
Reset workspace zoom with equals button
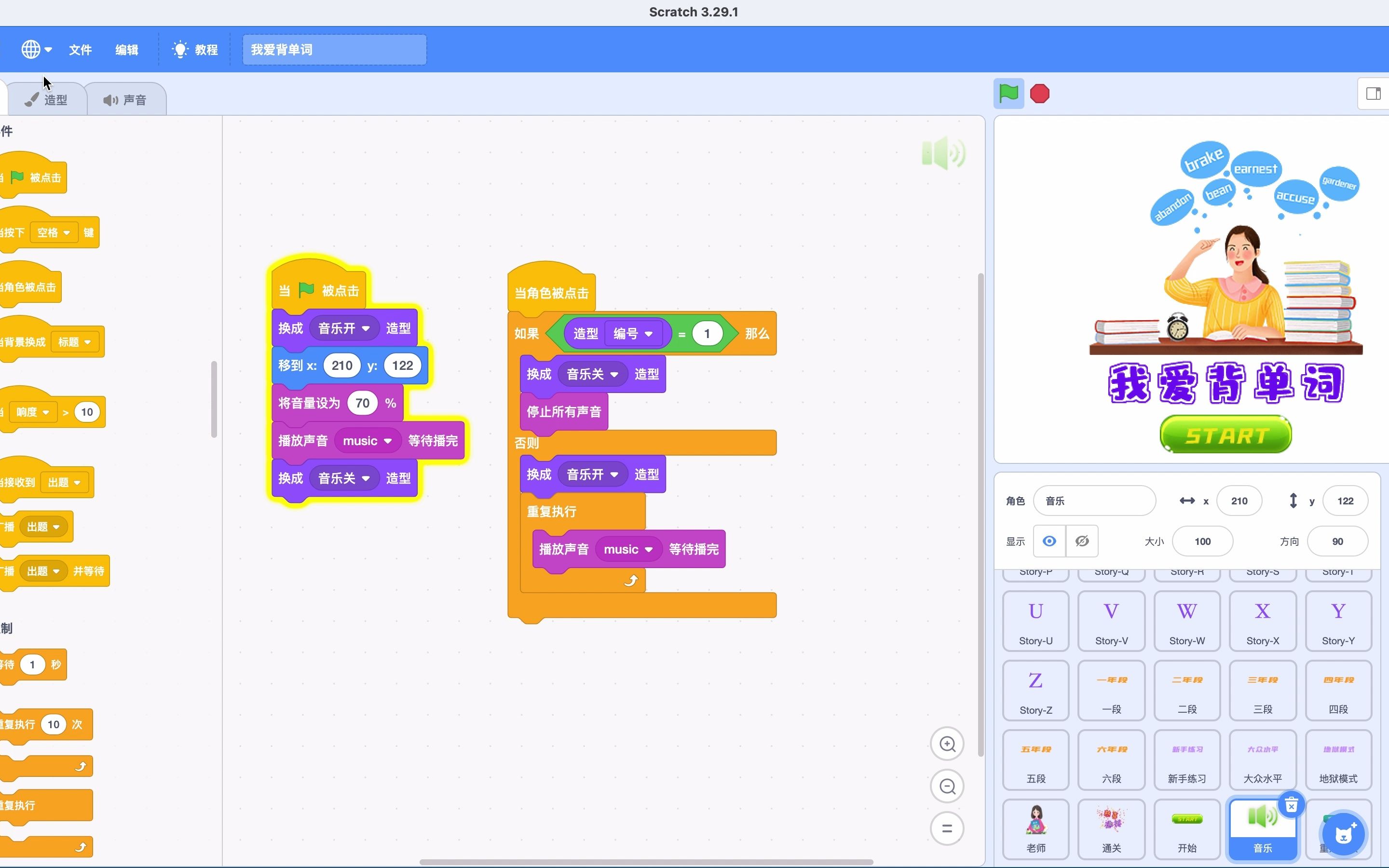(x=947, y=828)
